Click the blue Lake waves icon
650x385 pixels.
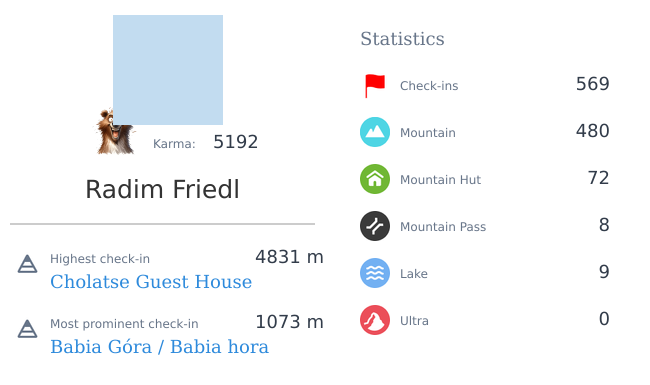[x=375, y=273]
